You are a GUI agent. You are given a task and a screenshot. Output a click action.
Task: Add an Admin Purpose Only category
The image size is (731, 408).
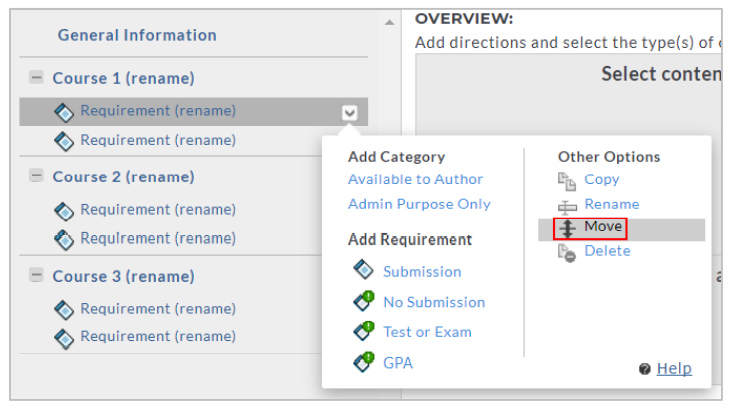click(419, 204)
